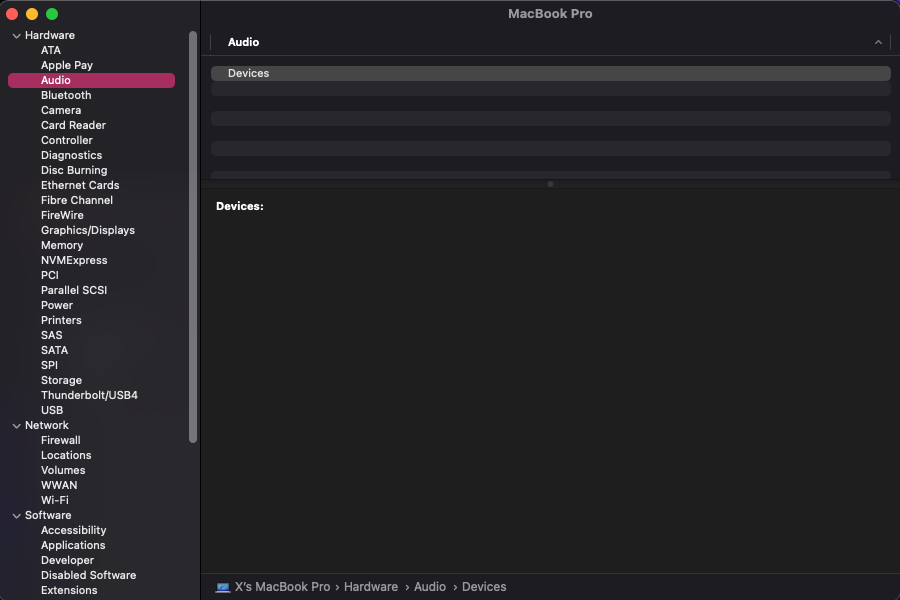
Task: Select Volumes under Network
Action: point(63,470)
